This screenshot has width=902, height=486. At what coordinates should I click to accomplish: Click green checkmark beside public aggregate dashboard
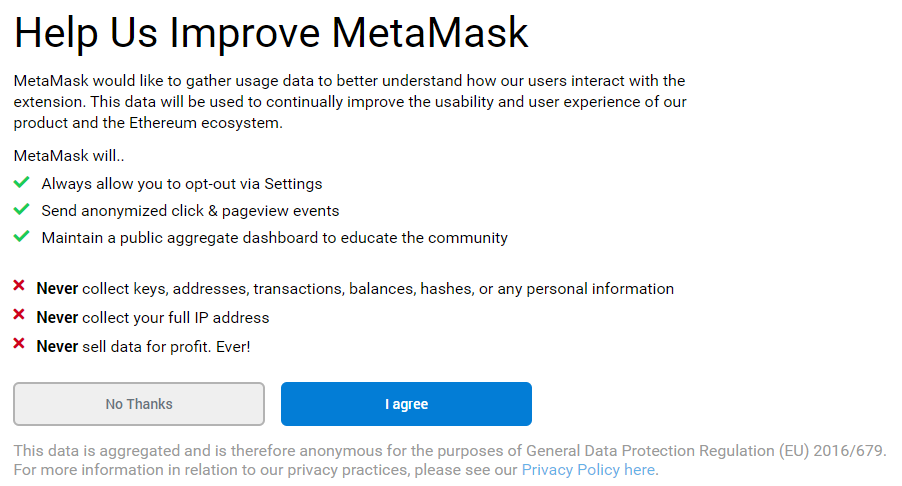click(22, 237)
